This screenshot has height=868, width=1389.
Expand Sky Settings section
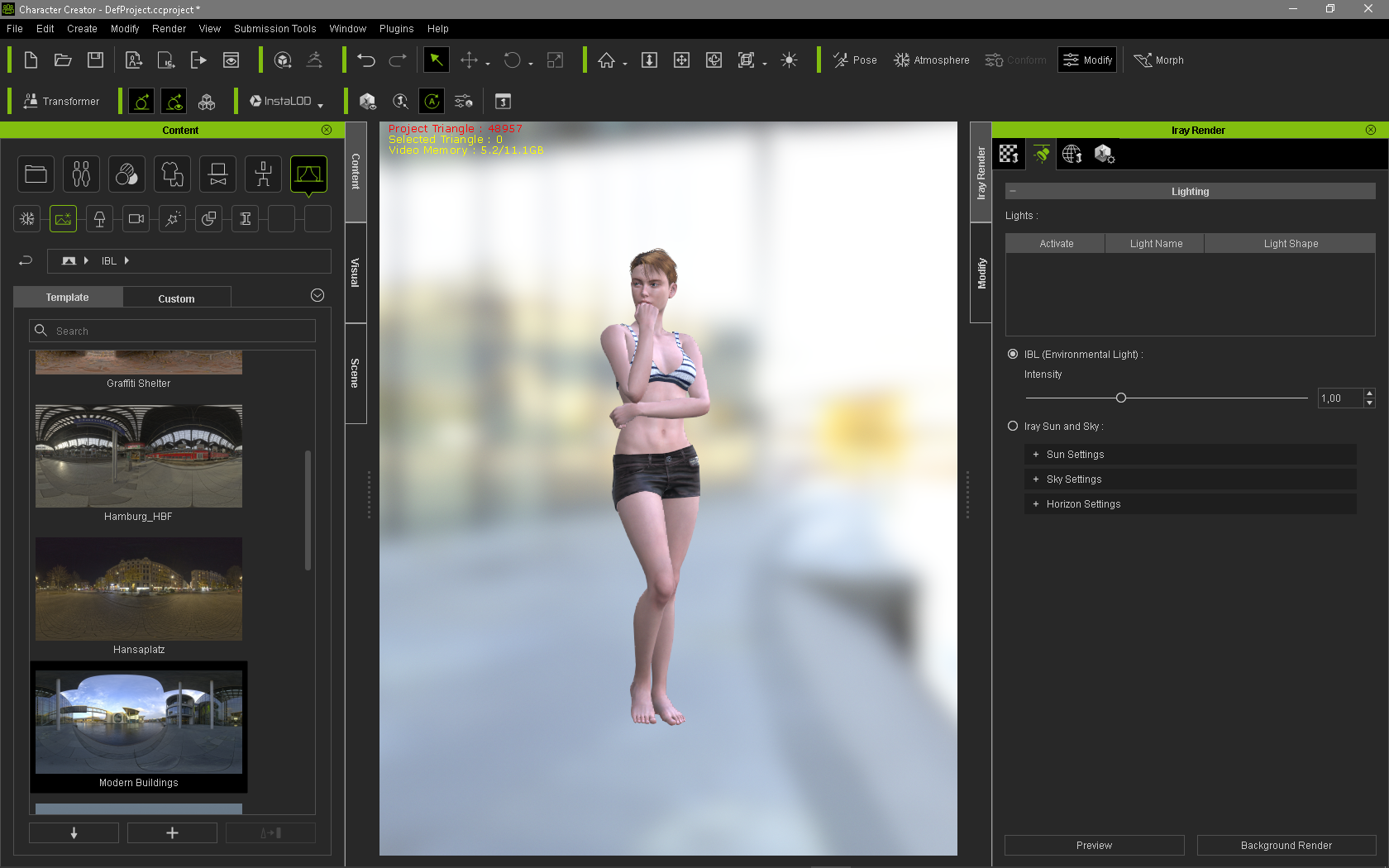(x=1190, y=479)
